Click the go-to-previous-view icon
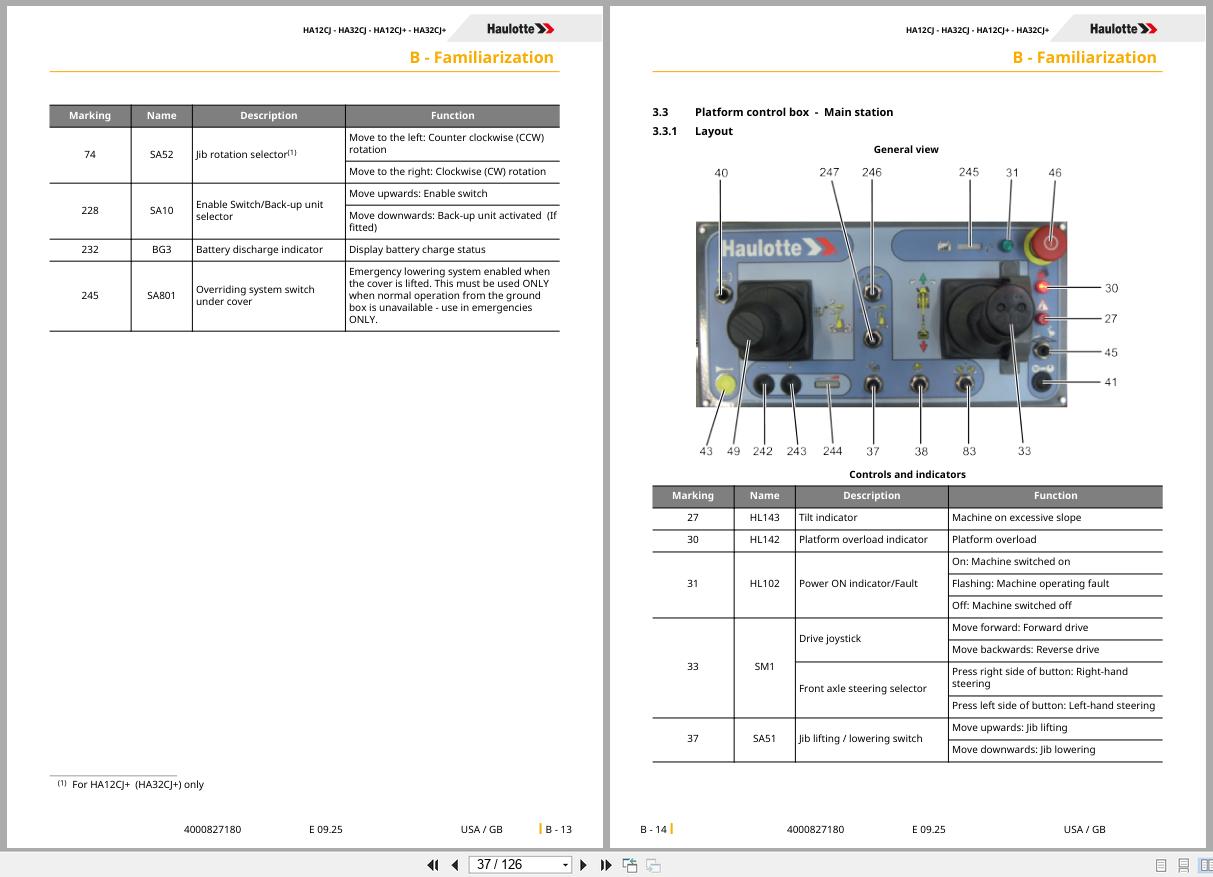1213x877 pixels. (x=630, y=865)
